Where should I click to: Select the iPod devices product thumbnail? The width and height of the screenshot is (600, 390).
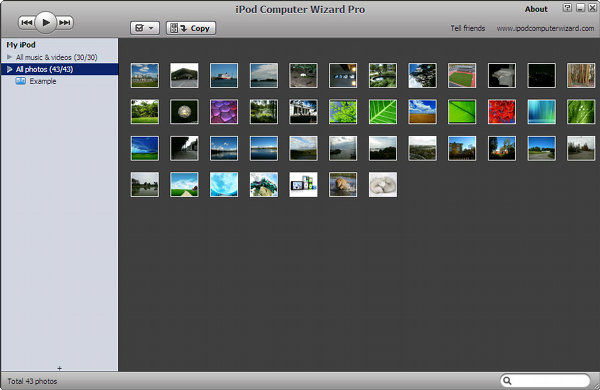(303, 184)
